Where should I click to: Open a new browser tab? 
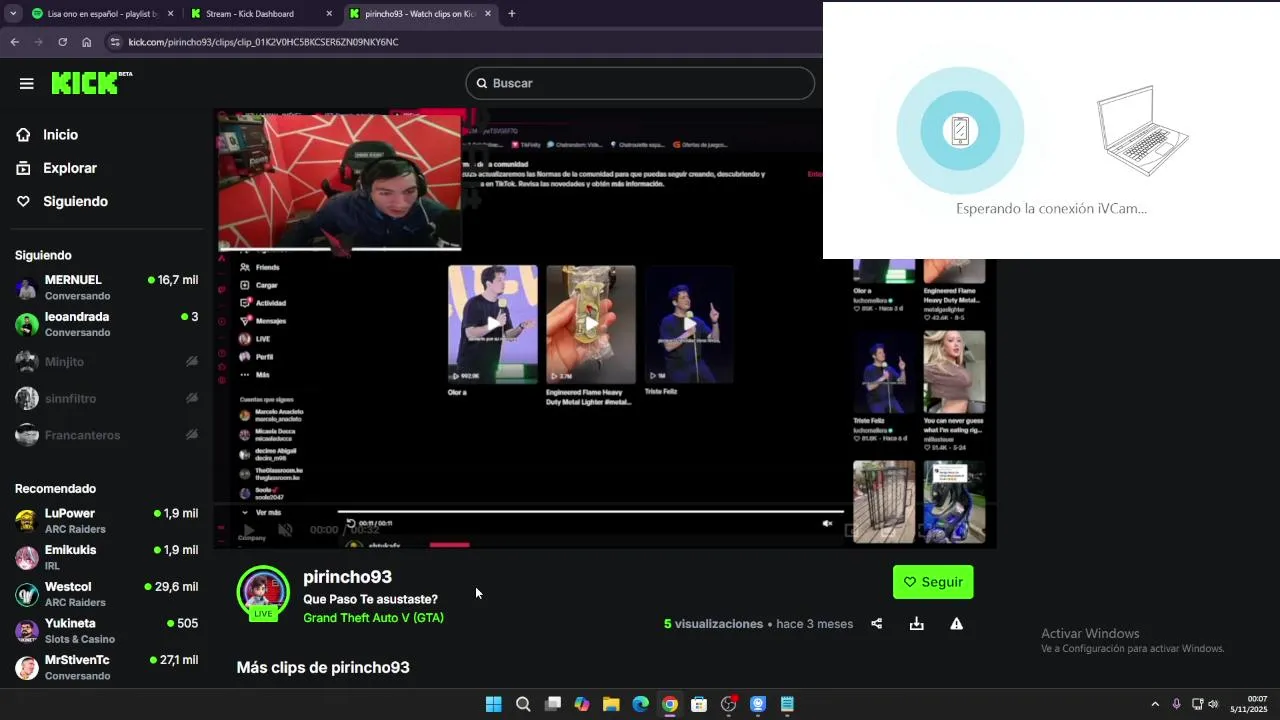(511, 14)
